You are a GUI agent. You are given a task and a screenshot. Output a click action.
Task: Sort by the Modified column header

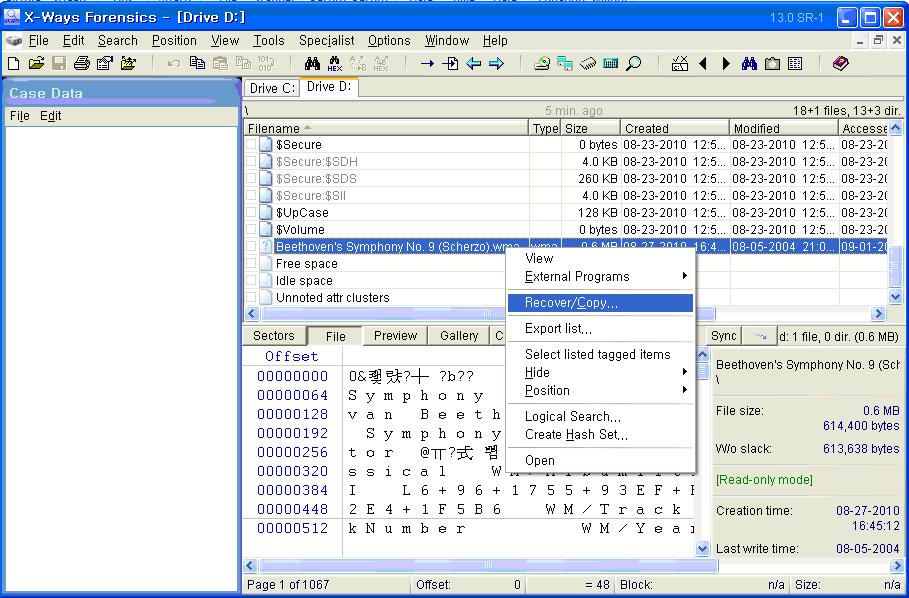[x=784, y=128]
